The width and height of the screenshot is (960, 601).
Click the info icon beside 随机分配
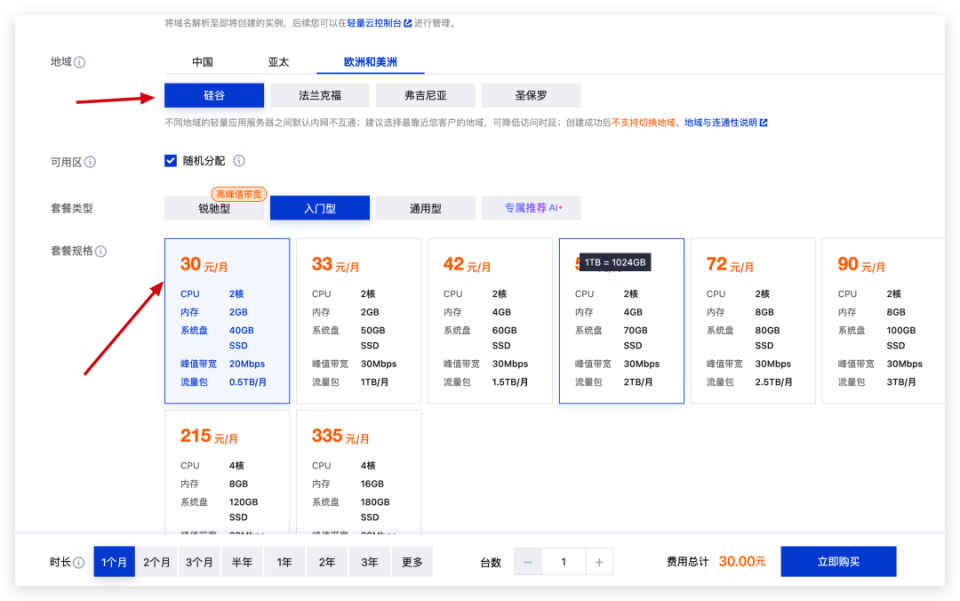coord(239,161)
